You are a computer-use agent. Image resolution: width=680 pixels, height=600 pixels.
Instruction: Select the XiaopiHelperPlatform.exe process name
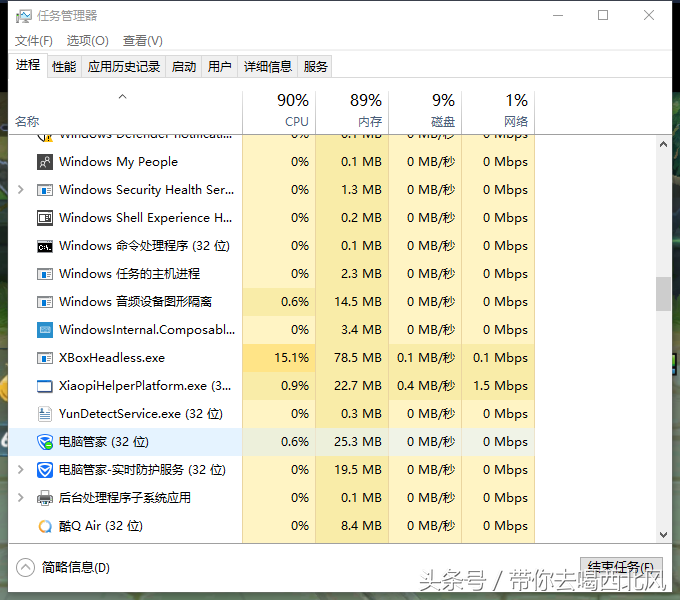145,386
